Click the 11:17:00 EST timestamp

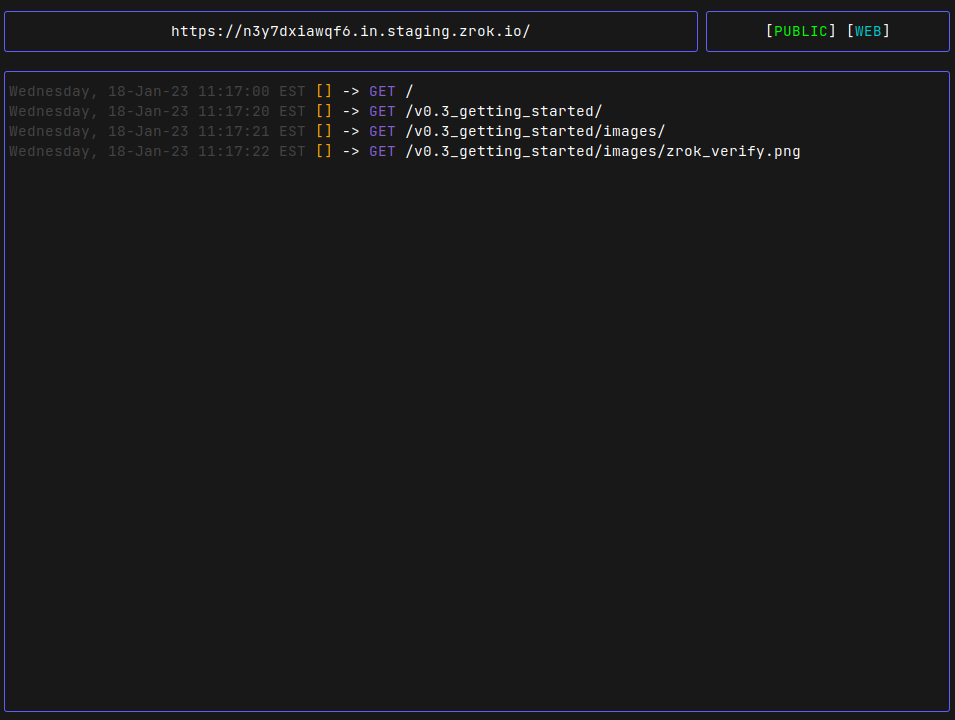(x=252, y=91)
